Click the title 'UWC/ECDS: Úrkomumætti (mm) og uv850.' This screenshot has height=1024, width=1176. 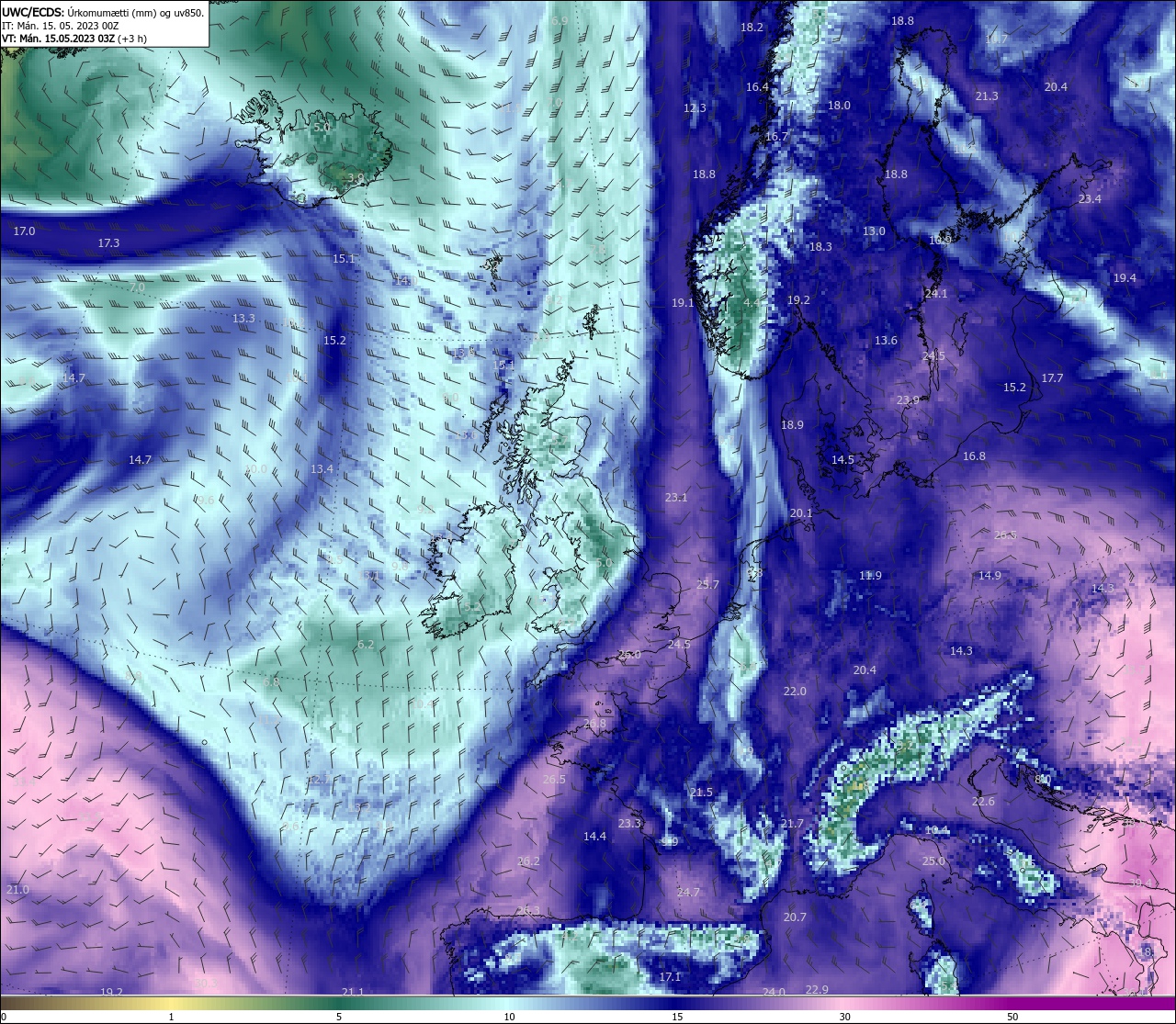pyautogui.click(x=103, y=13)
